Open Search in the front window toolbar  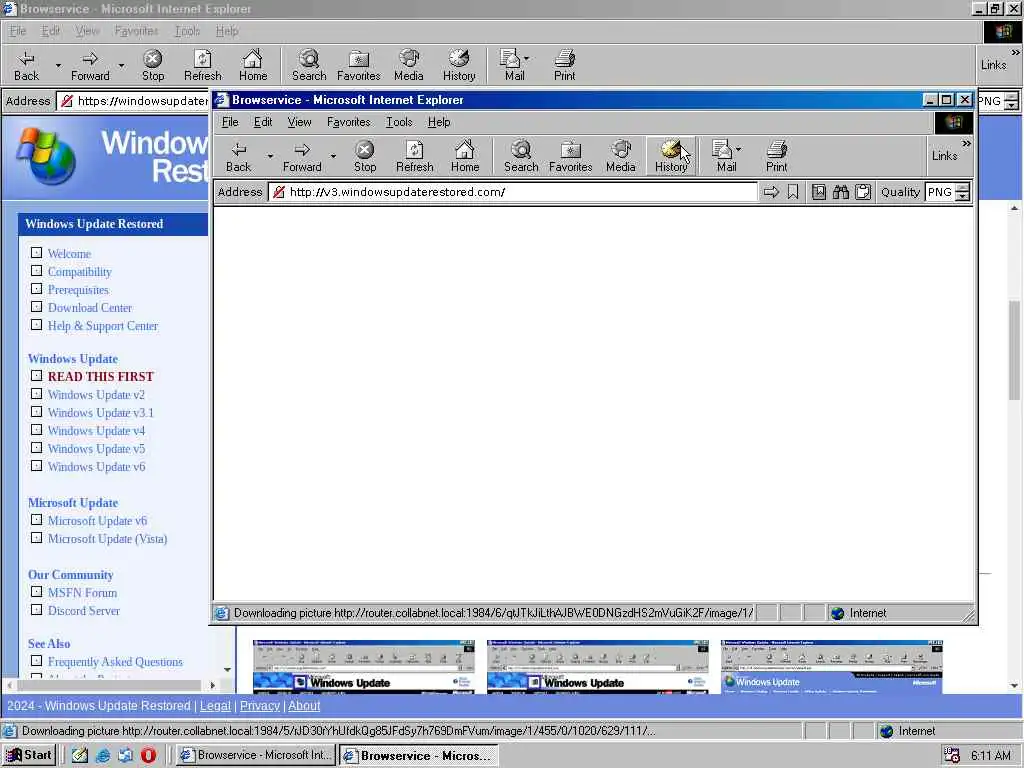coord(521,157)
